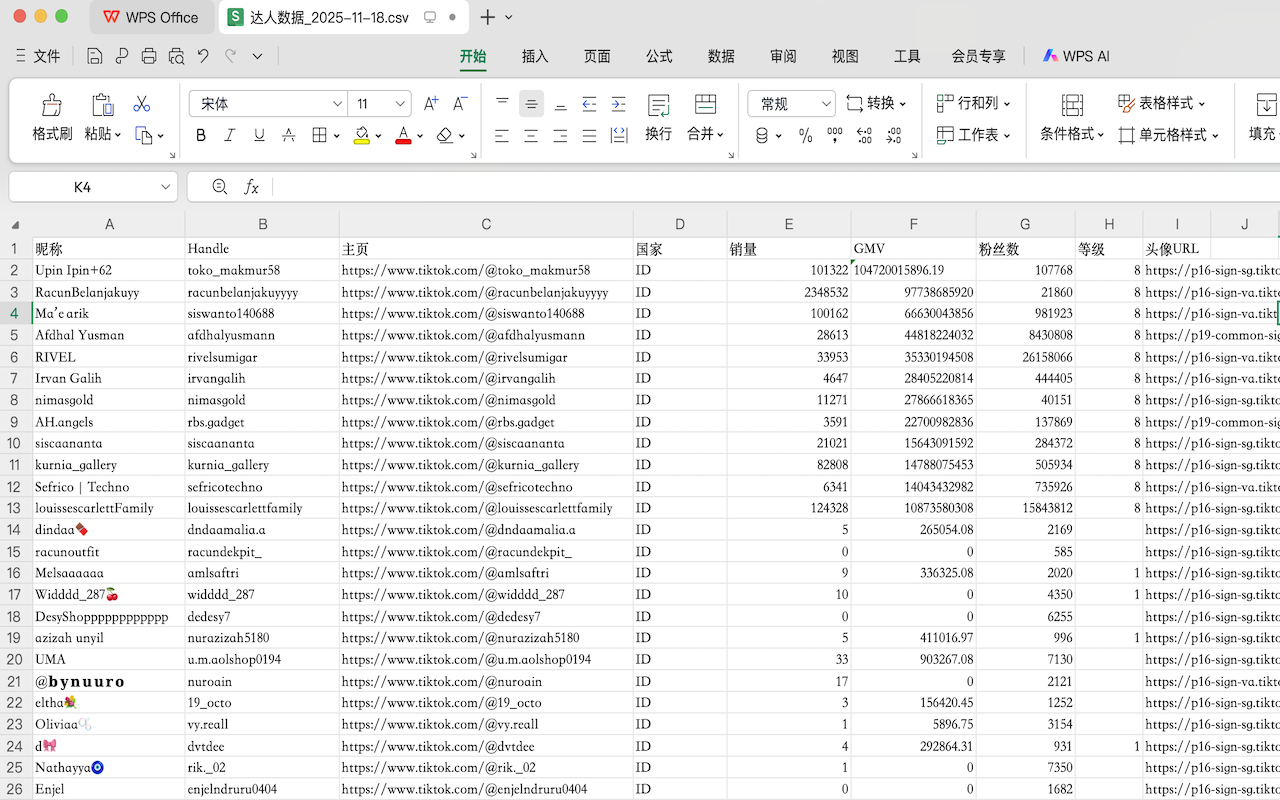Click increase decimal places icon

click(865, 135)
